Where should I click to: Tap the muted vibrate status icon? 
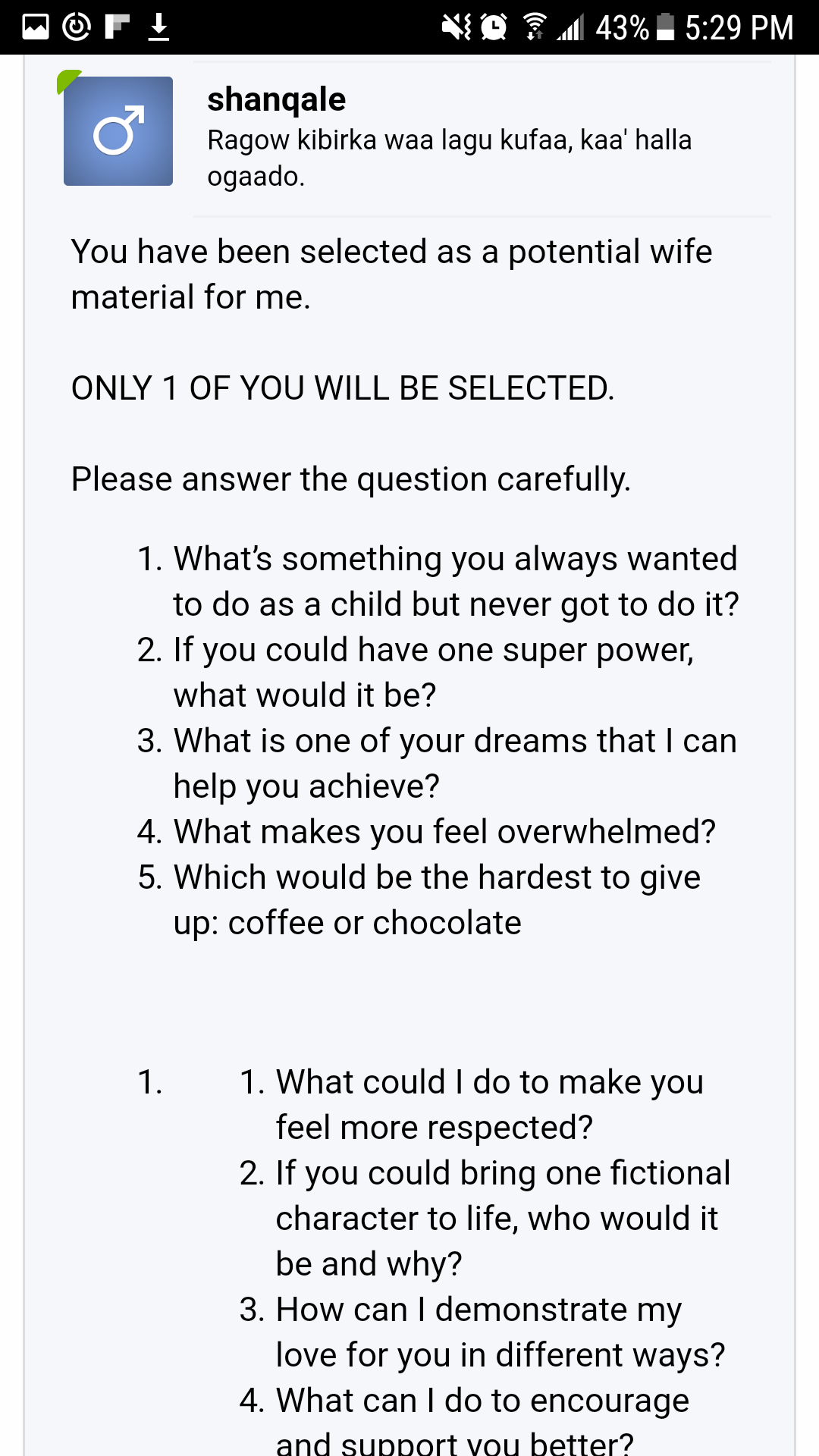tap(457, 28)
